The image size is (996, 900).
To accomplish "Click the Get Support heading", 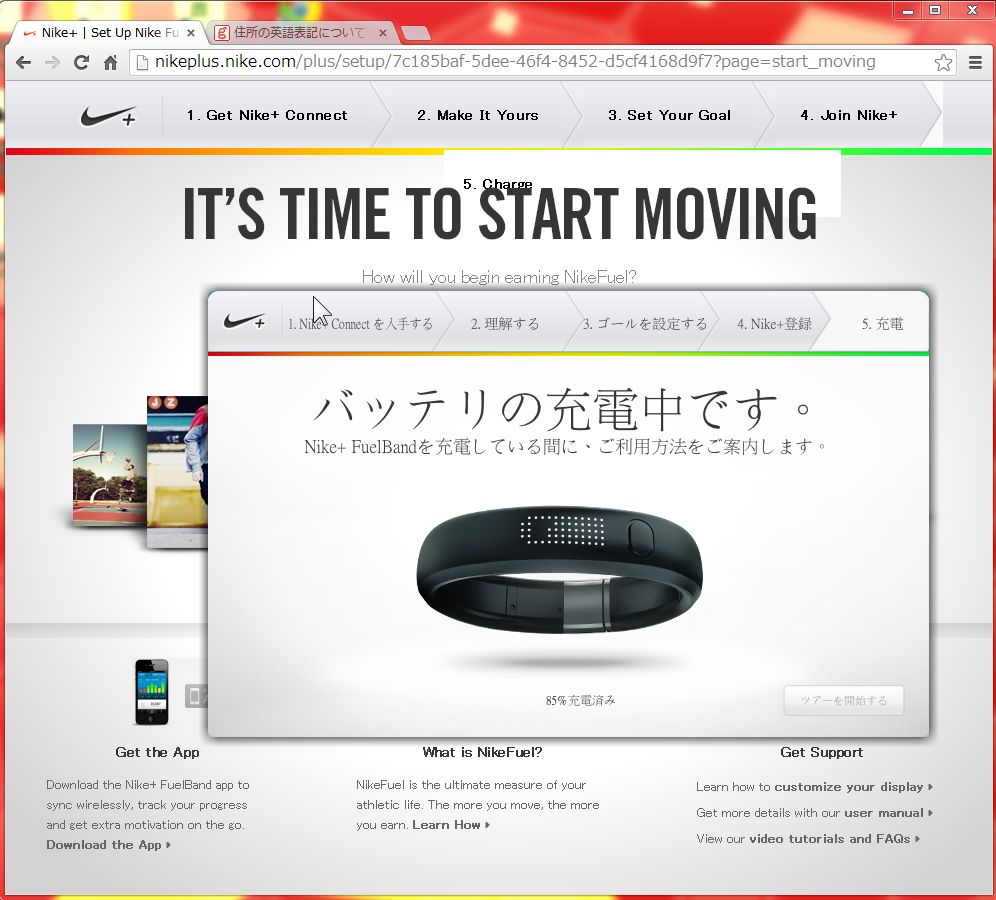I will coord(821,753).
